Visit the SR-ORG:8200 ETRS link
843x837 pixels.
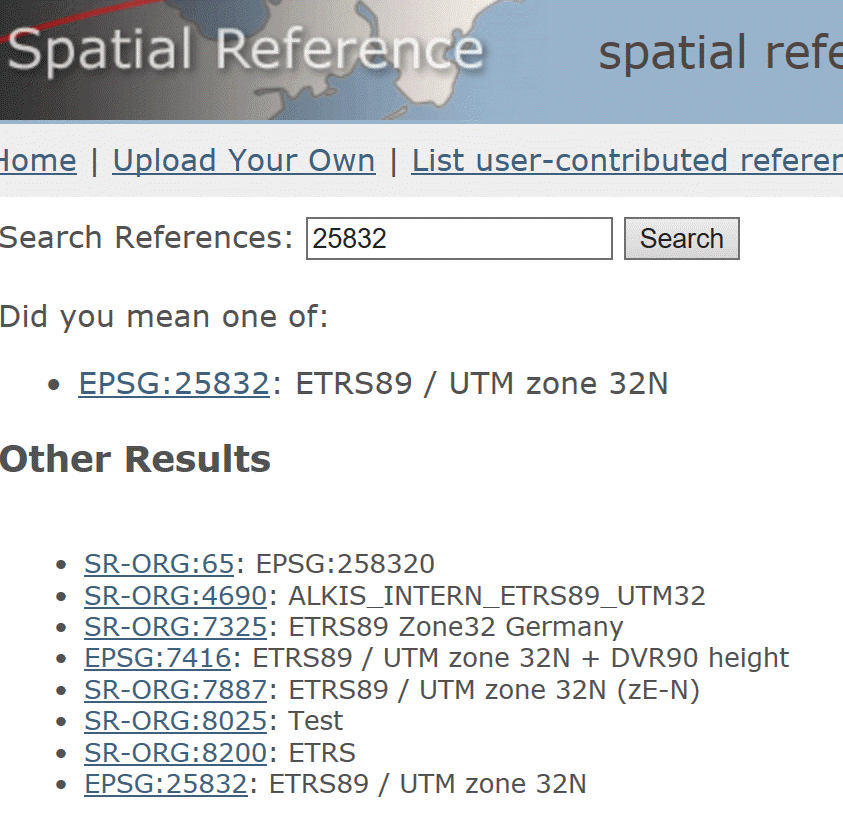point(175,753)
